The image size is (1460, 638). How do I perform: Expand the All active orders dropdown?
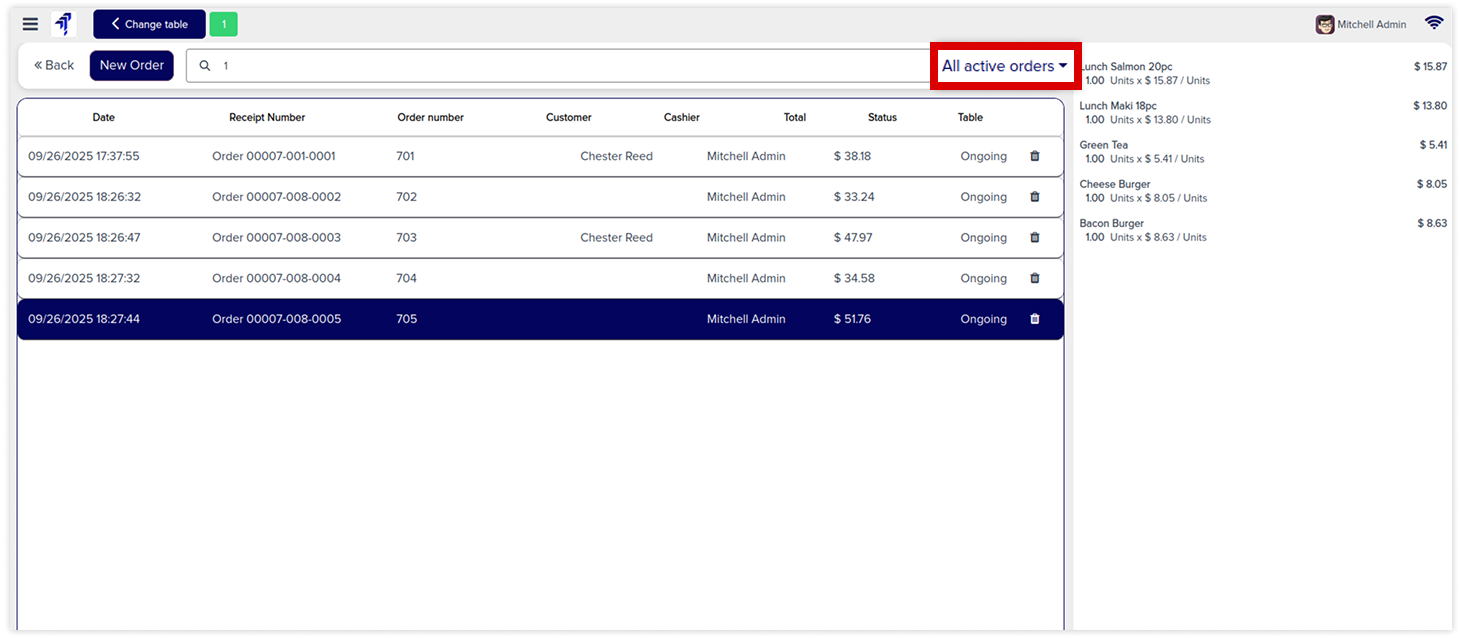[x=1004, y=66]
